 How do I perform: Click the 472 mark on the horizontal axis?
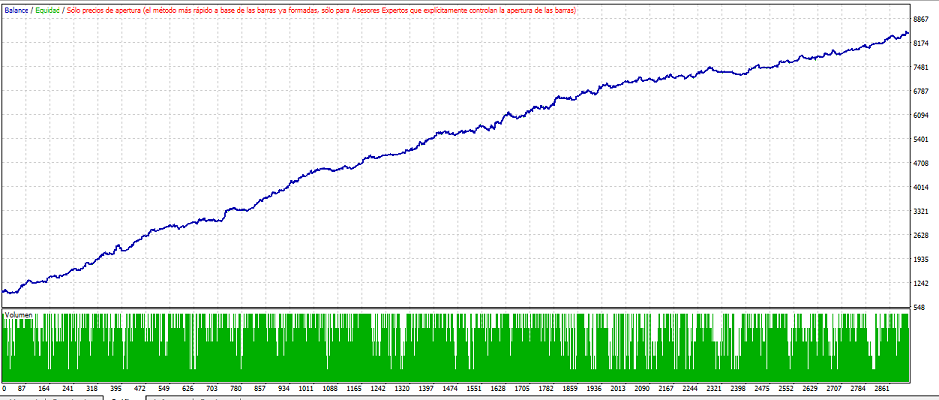[x=140, y=389]
